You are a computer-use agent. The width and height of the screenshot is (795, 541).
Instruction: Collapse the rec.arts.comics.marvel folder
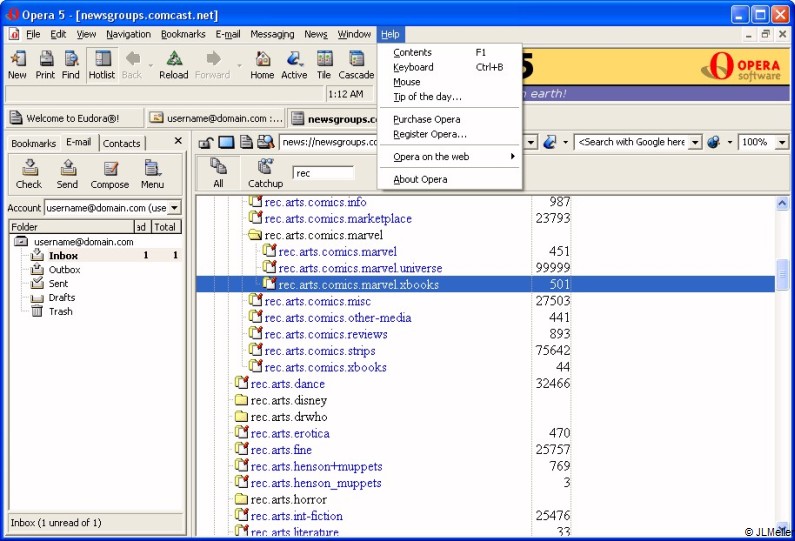coord(255,235)
